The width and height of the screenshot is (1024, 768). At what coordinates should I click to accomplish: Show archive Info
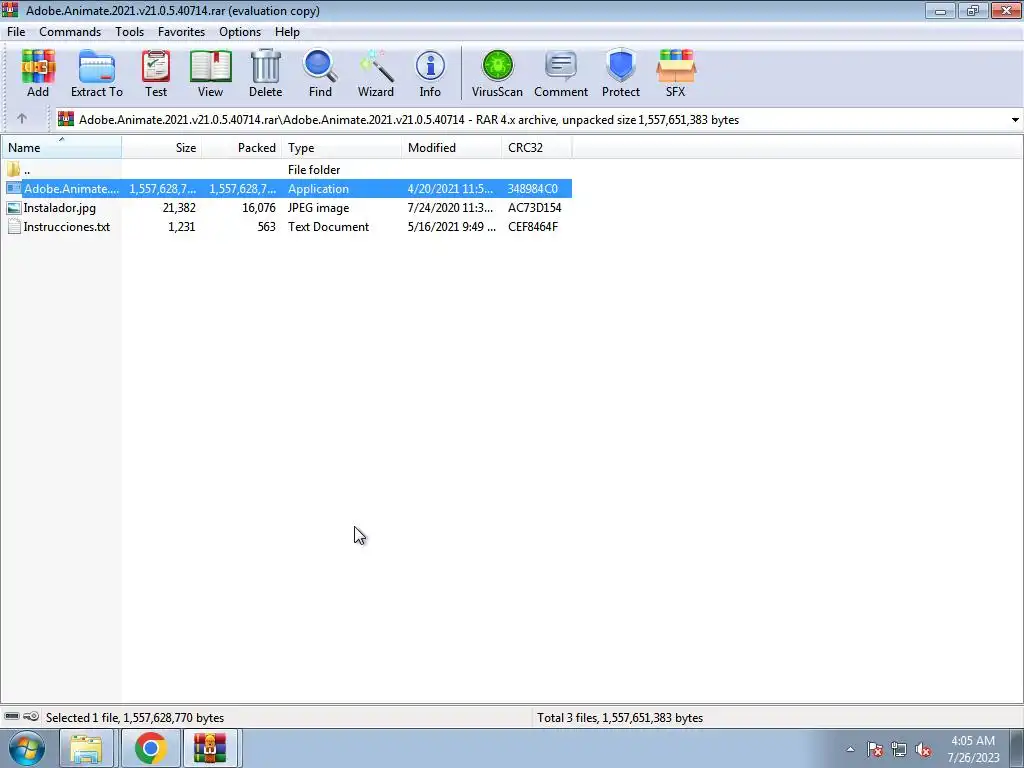tap(430, 73)
